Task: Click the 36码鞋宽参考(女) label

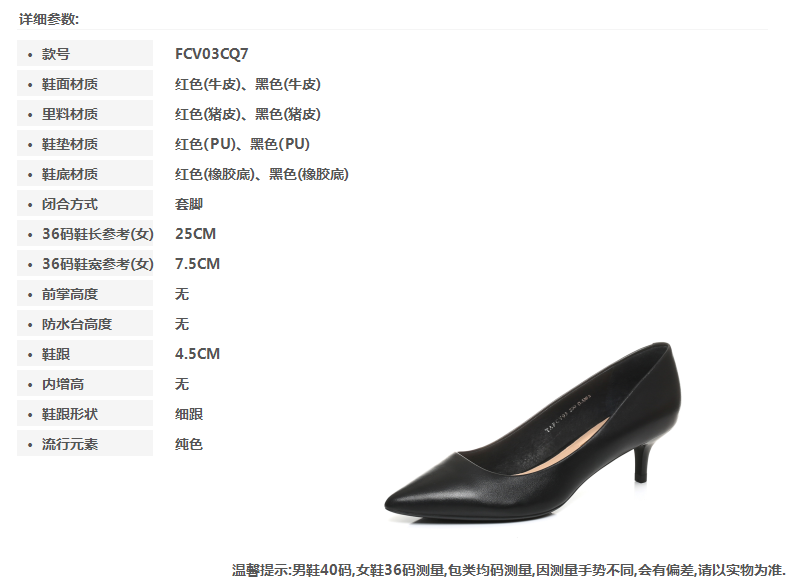Action: tap(98, 264)
